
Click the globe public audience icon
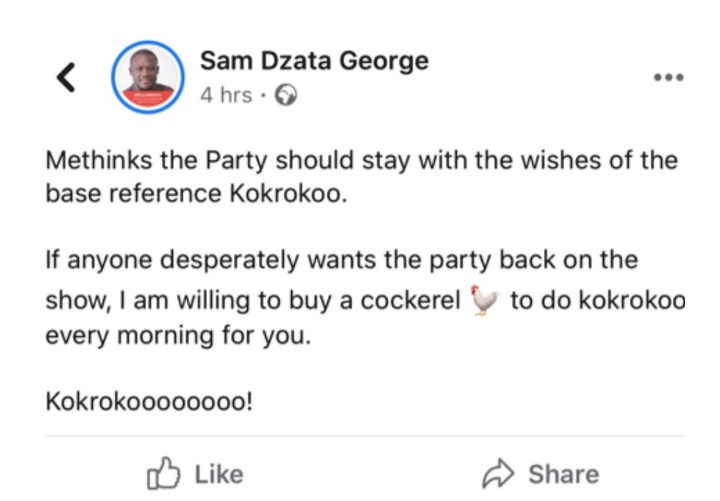285,96
